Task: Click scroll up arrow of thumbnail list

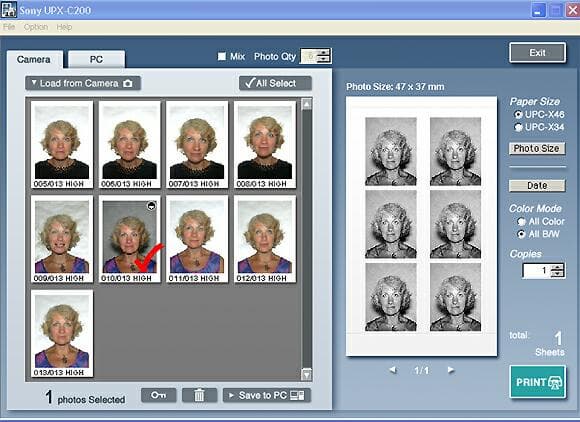Action: pos(307,104)
